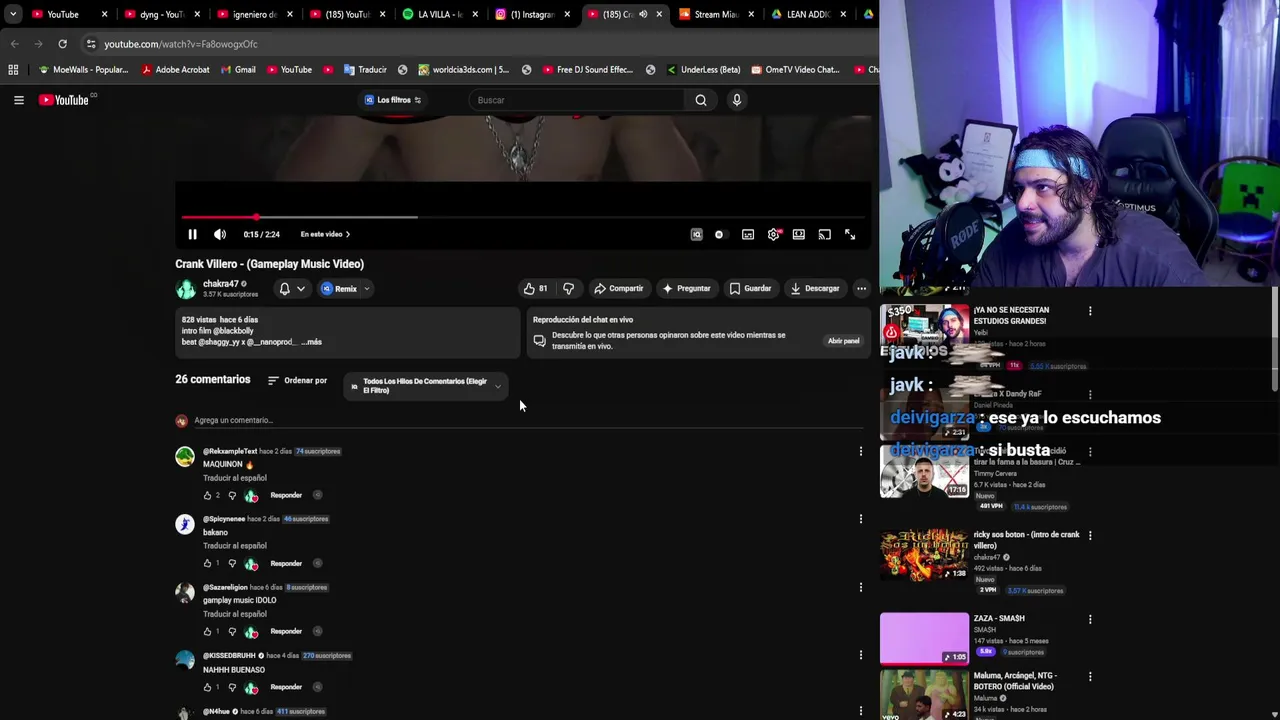This screenshot has height=720, width=1280.
Task: Enter fullscreen mode in the player
Action: coord(850,234)
